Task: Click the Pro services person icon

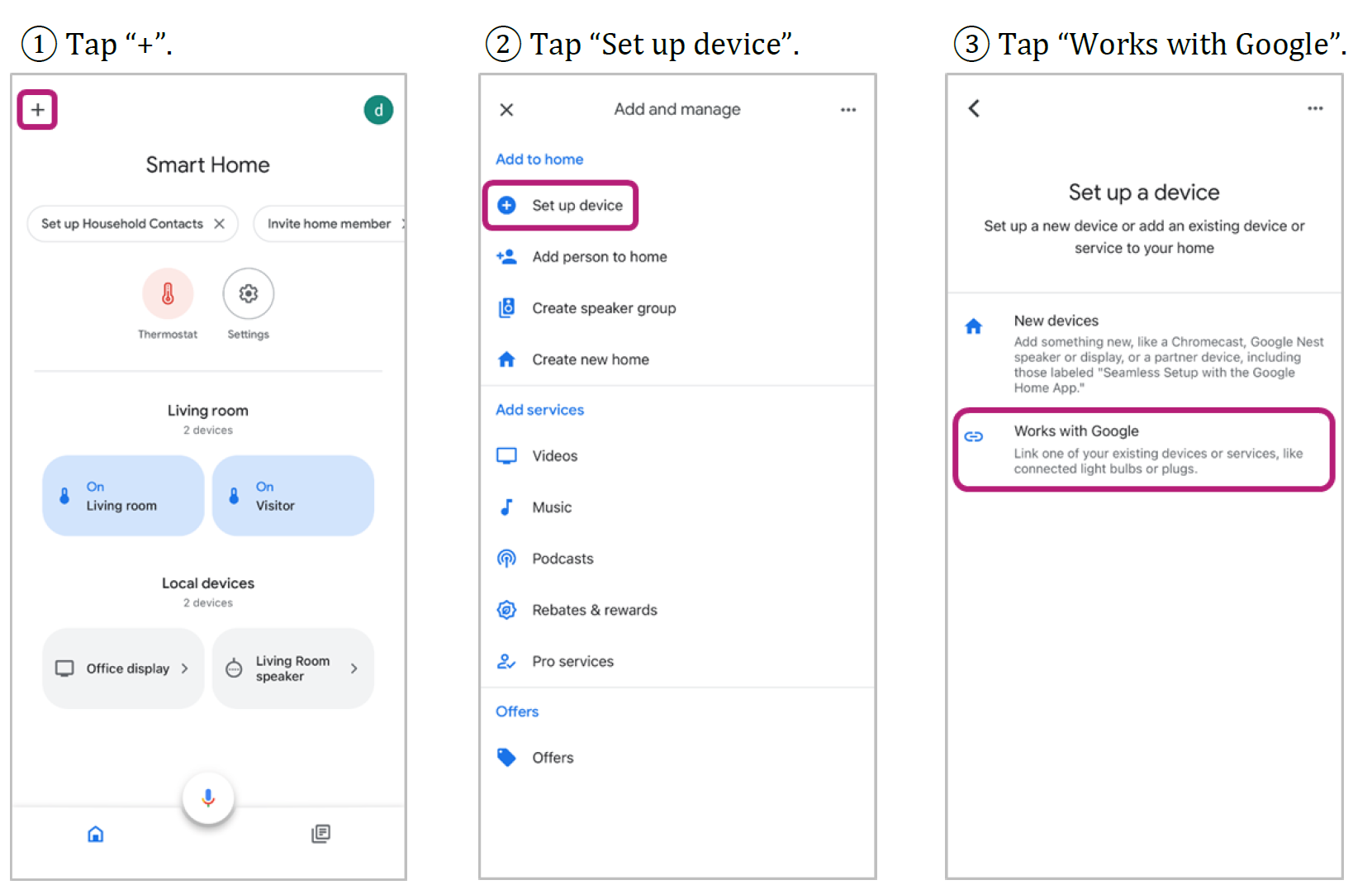Action: click(x=506, y=661)
